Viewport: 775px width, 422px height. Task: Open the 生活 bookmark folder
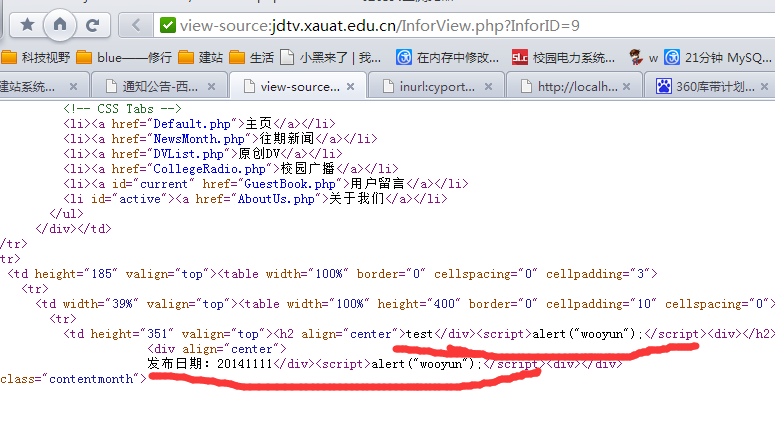pos(252,58)
